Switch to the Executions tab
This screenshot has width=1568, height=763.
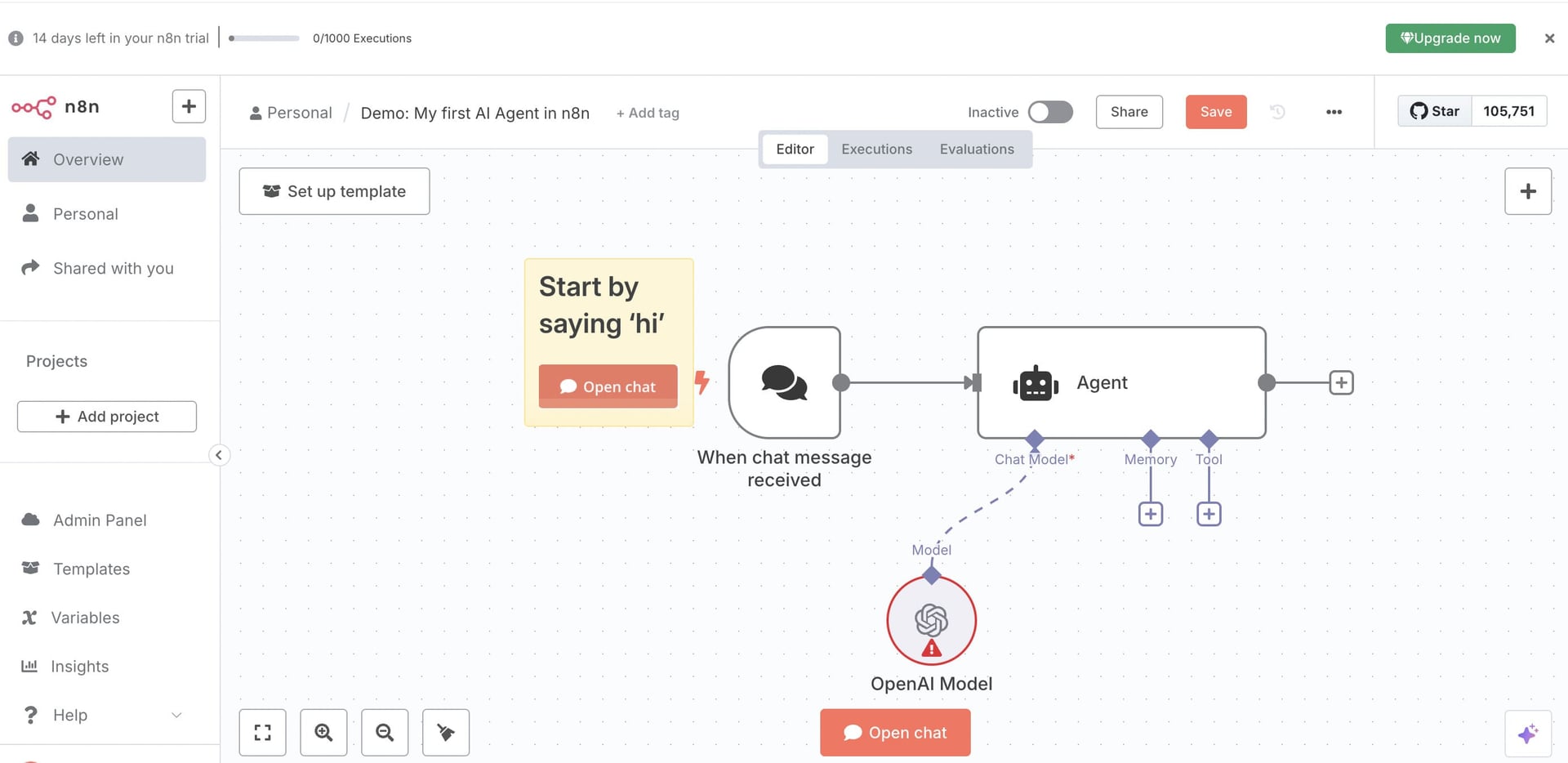[x=876, y=149]
